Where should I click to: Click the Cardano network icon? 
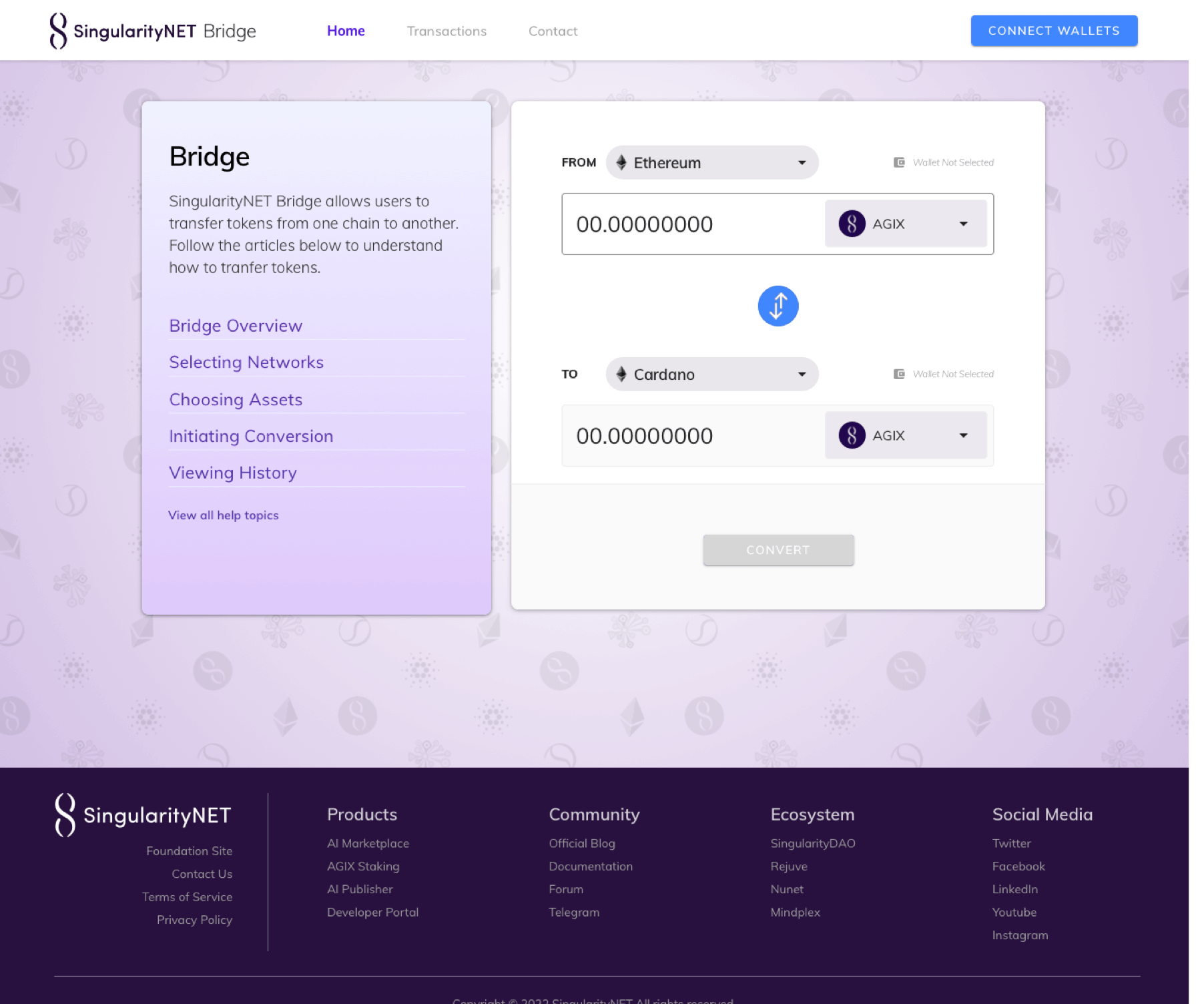pos(621,374)
